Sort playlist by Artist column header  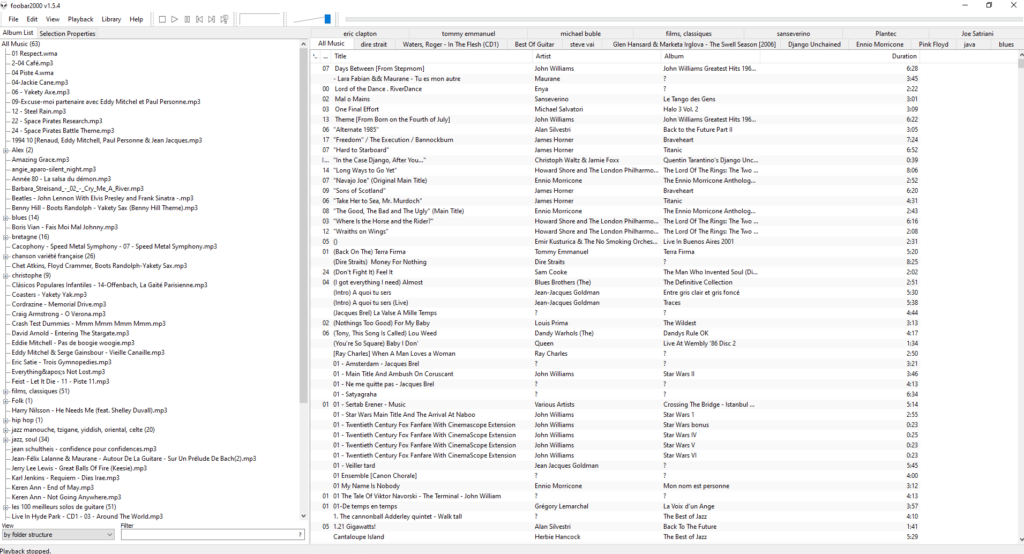[x=598, y=56]
